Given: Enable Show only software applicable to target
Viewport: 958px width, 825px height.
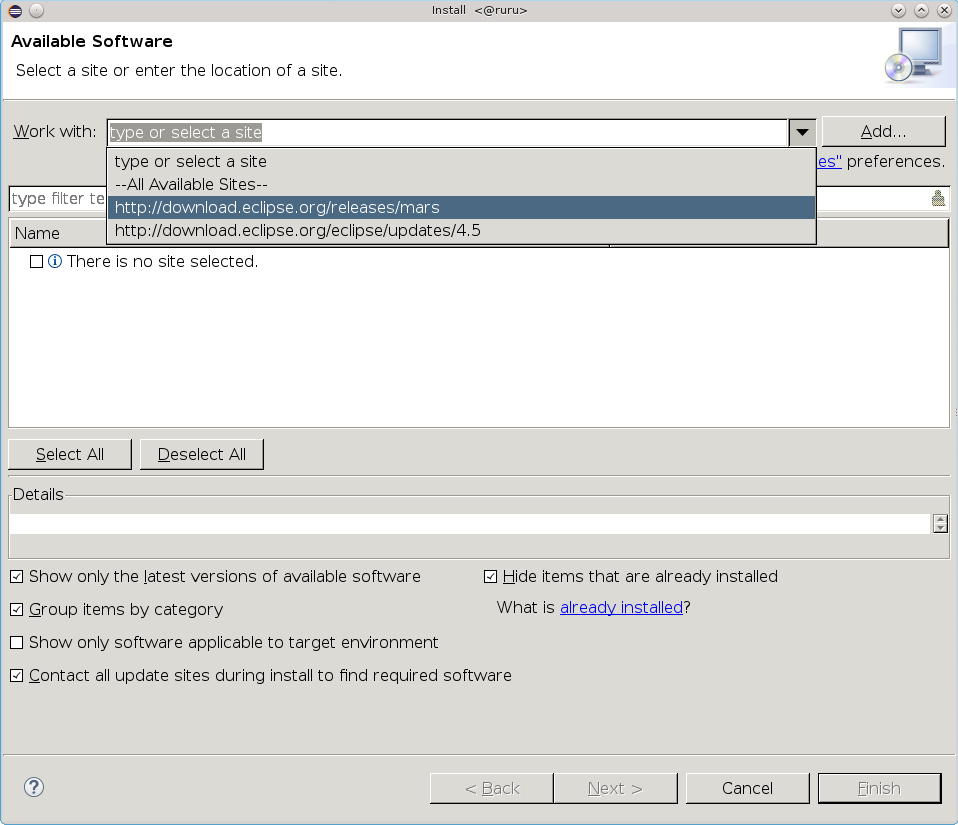Looking at the screenshot, I should (17, 643).
